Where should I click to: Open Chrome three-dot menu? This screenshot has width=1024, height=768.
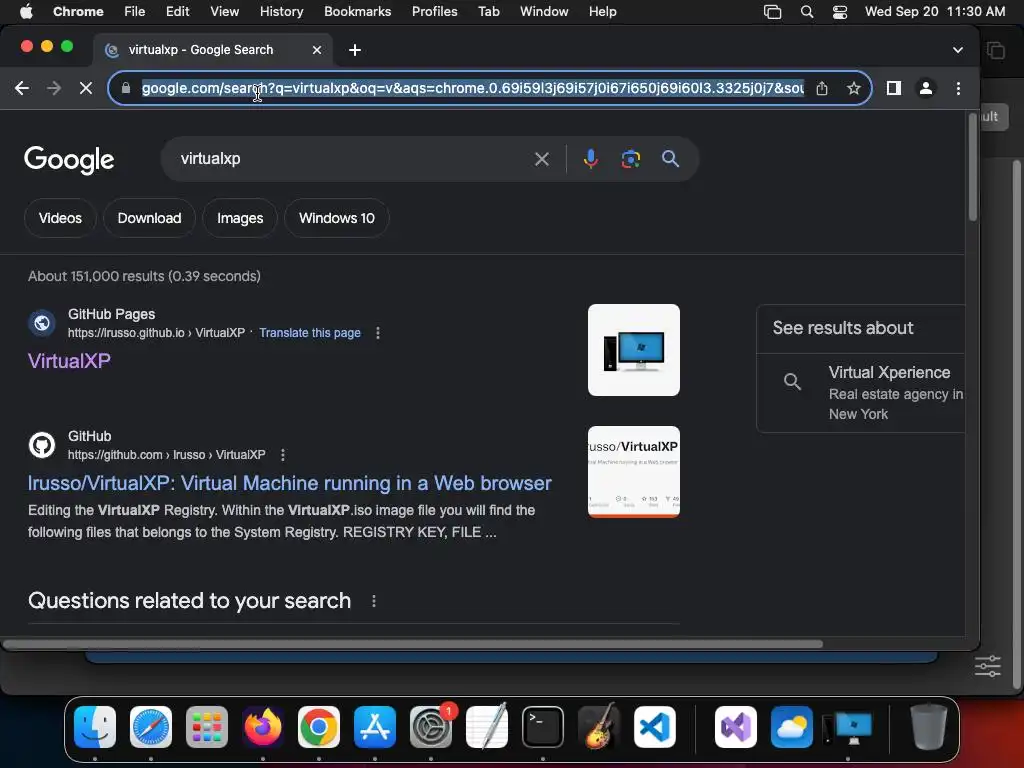click(x=958, y=88)
